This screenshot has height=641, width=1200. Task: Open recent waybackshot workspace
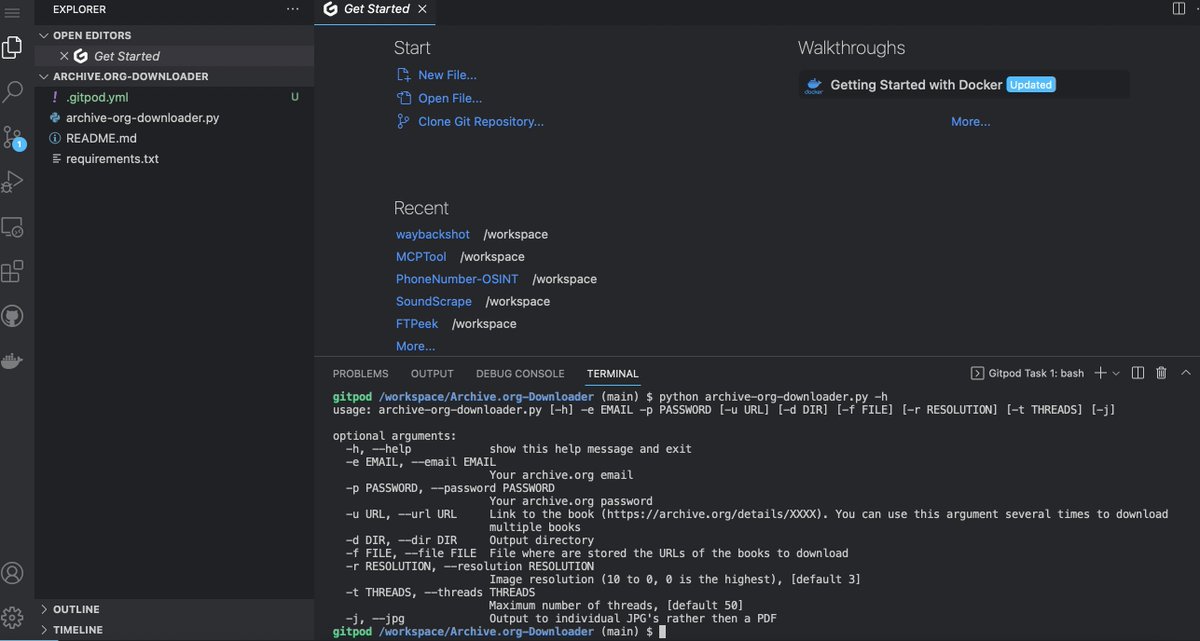(432, 234)
